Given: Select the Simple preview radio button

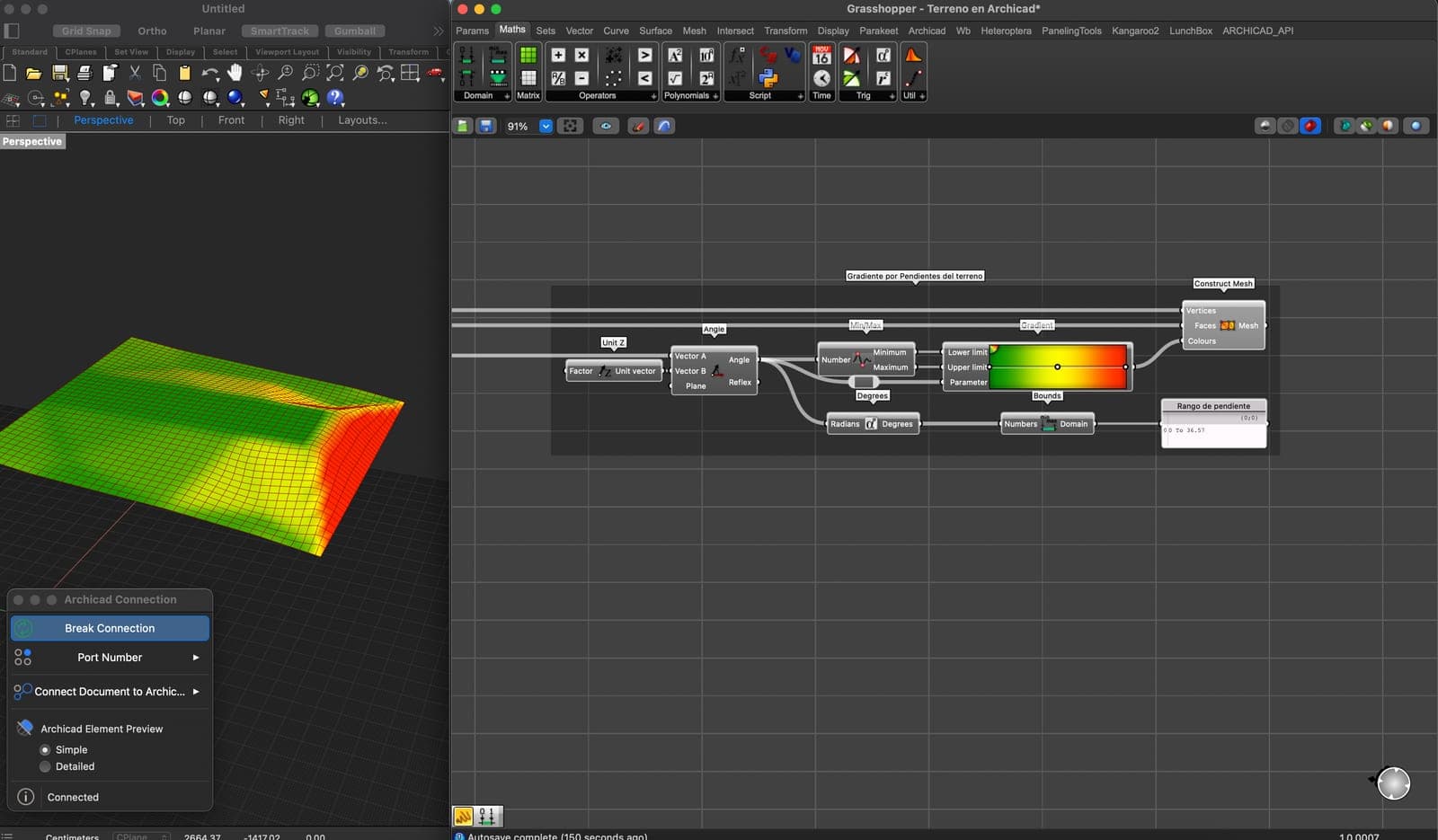Looking at the screenshot, I should pos(45,749).
